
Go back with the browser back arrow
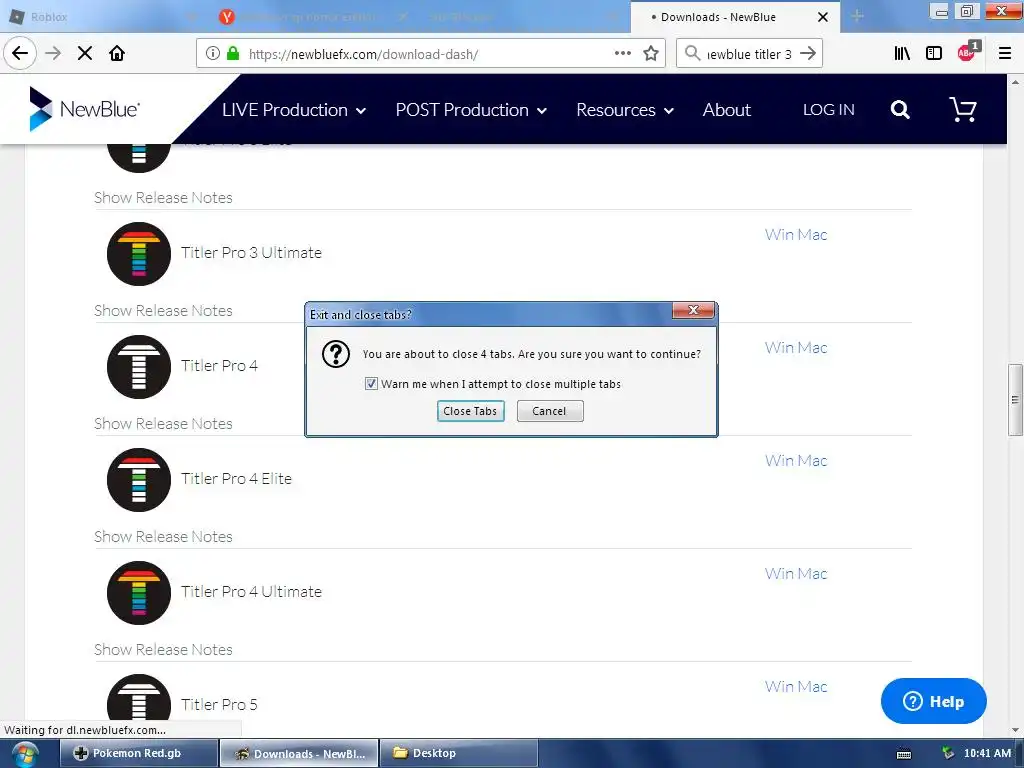pos(20,53)
